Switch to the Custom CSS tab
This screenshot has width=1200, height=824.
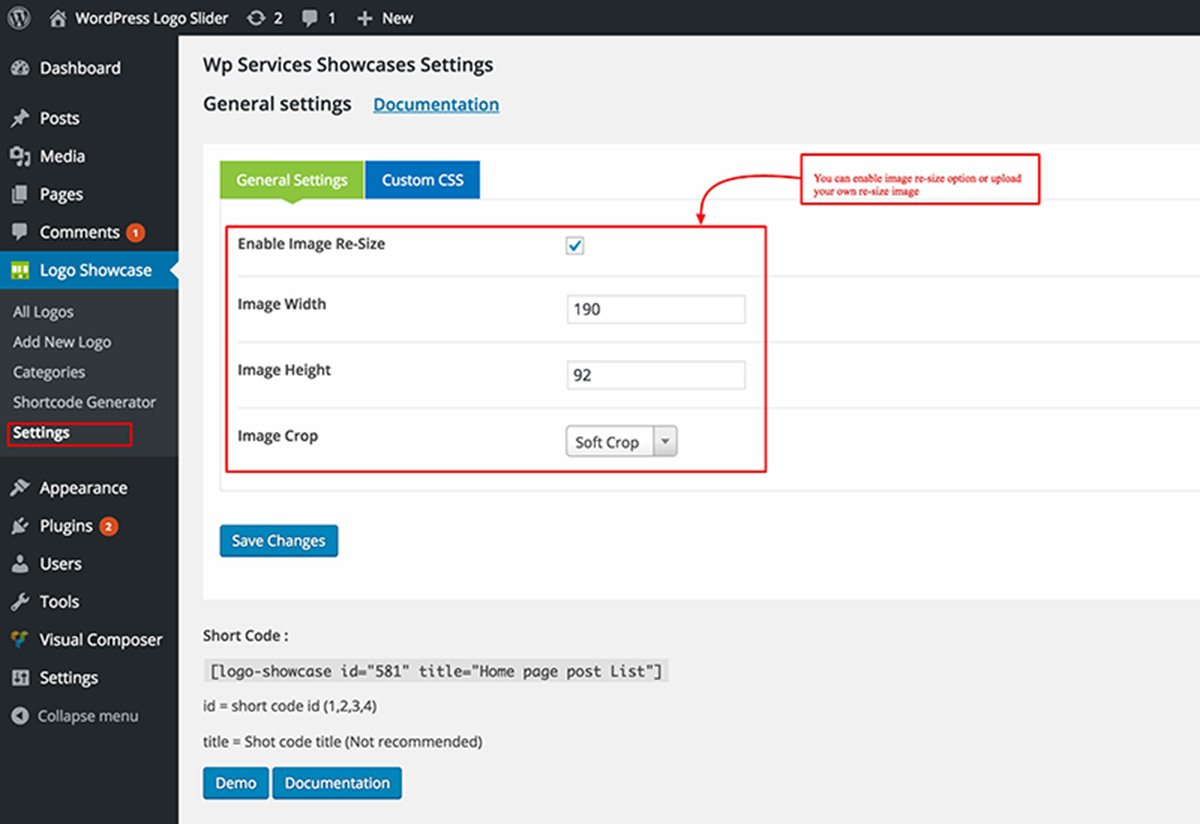coord(423,180)
